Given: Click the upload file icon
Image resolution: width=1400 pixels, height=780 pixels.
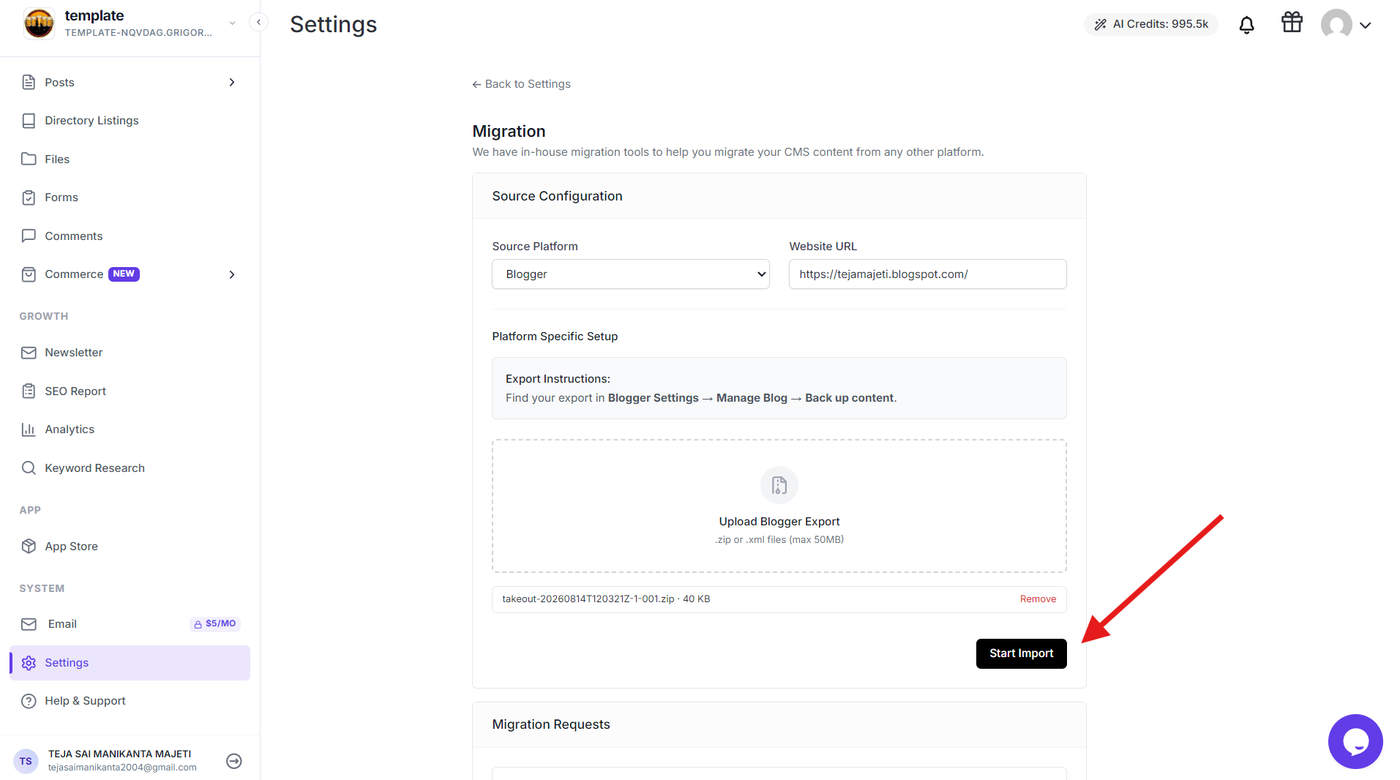Looking at the screenshot, I should coord(779,485).
